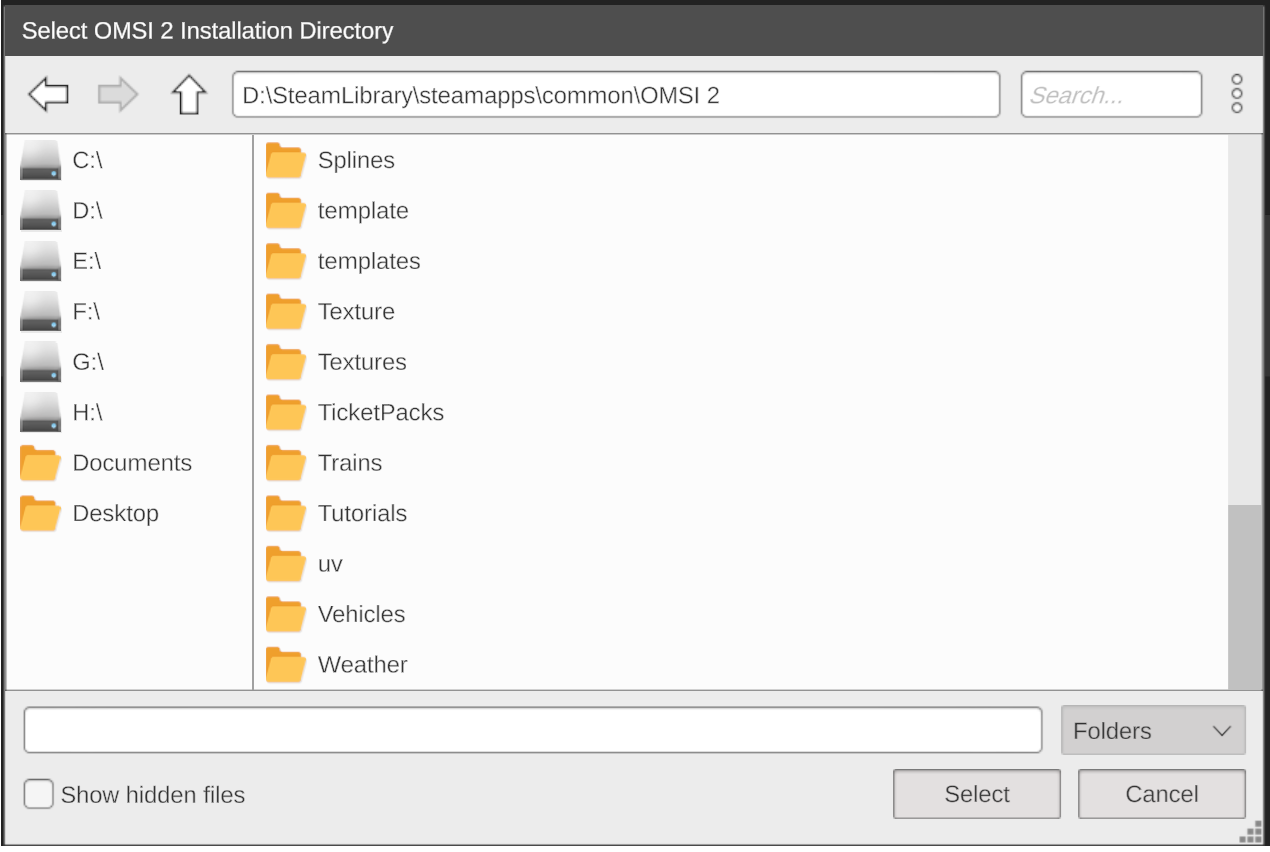Click the Weather folder icon
1270x852 pixels.
coord(286,664)
